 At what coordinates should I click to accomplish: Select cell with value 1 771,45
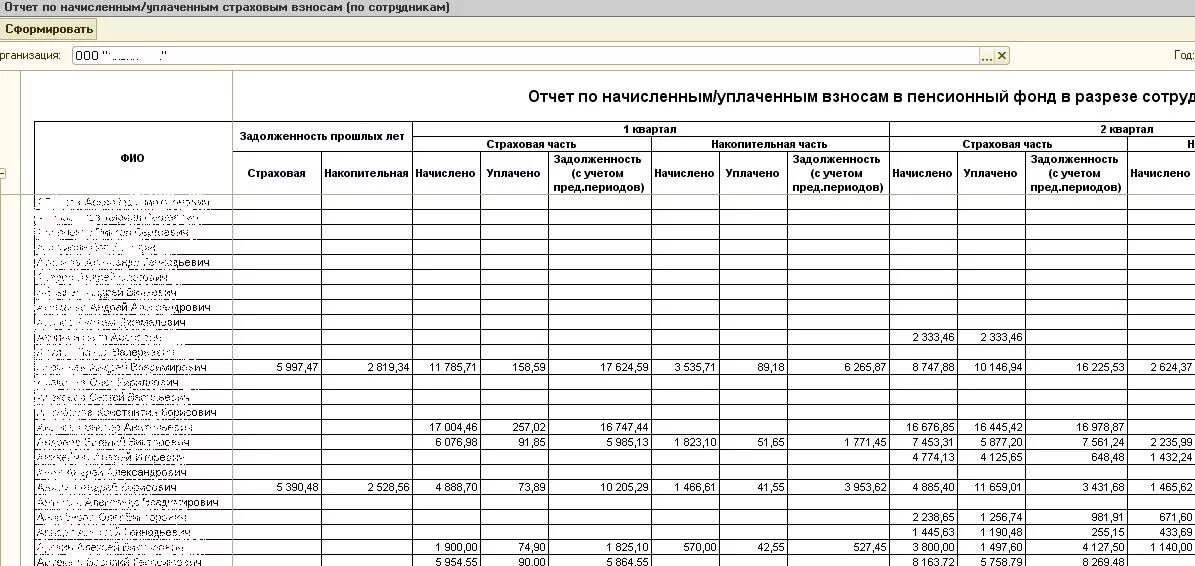click(x=838, y=442)
